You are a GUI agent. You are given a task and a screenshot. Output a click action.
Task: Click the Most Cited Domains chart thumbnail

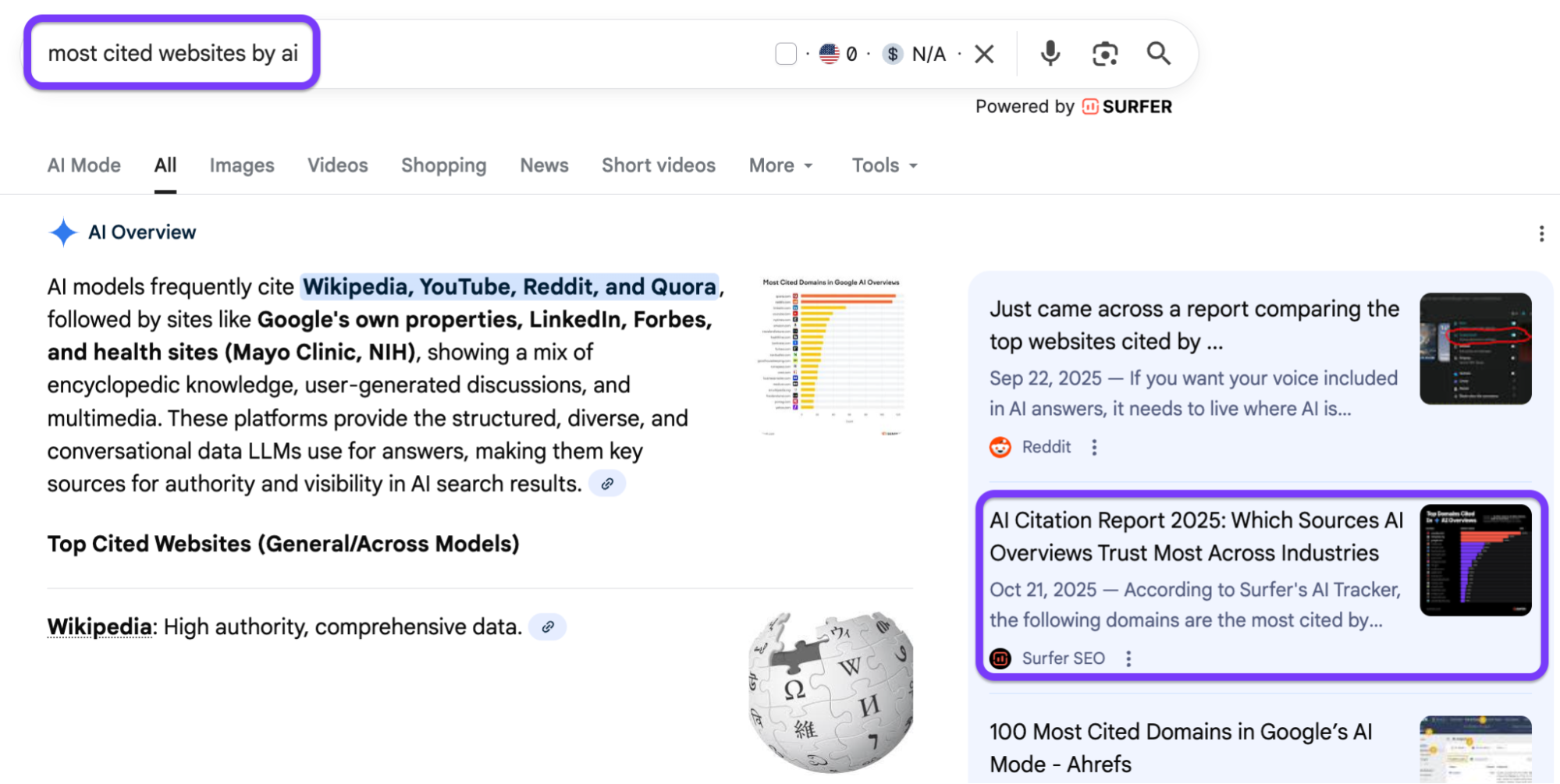pos(831,356)
